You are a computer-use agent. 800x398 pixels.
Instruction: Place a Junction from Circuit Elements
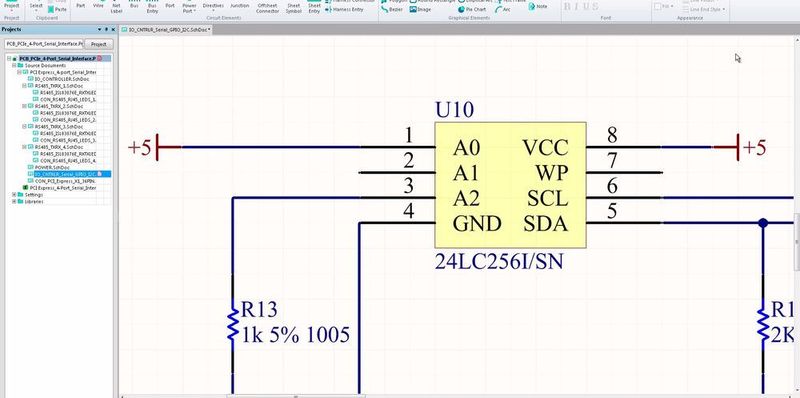(240, 6)
